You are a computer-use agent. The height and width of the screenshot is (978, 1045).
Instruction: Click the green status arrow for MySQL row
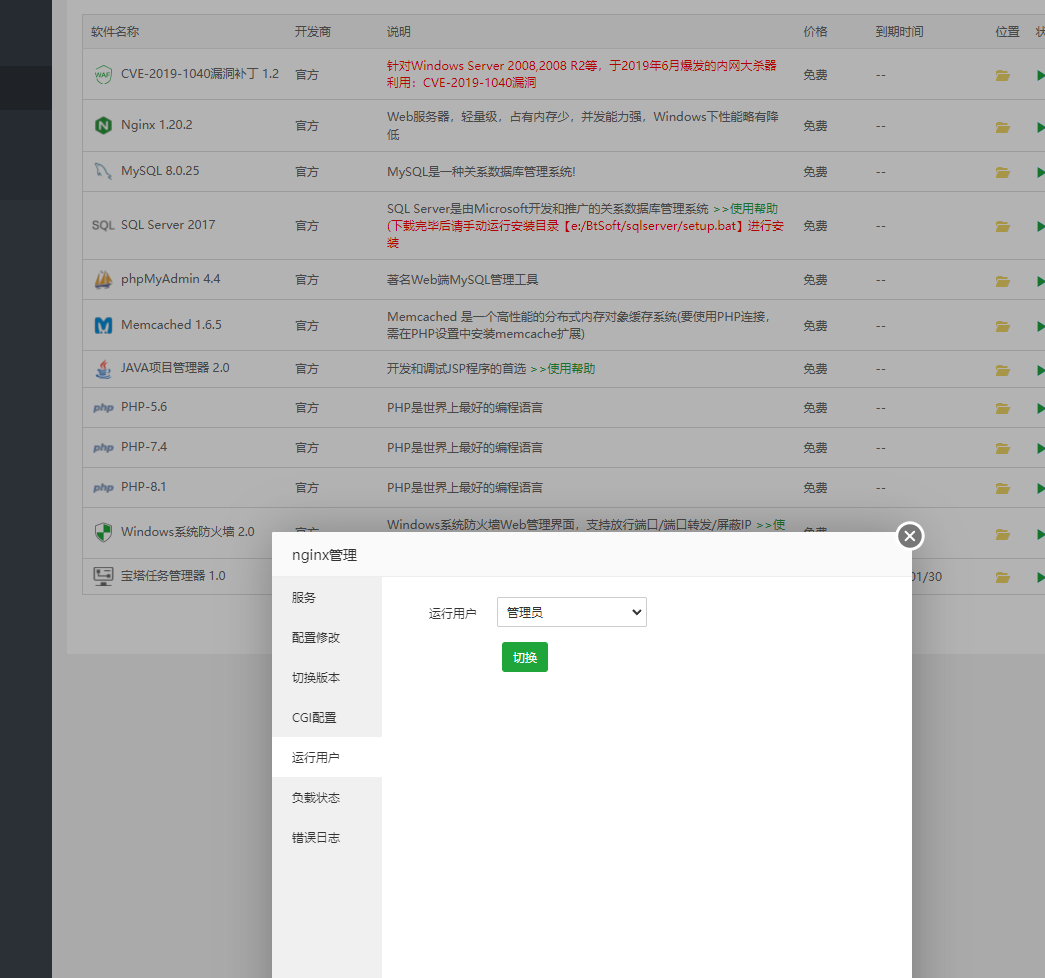(1040, 173)
